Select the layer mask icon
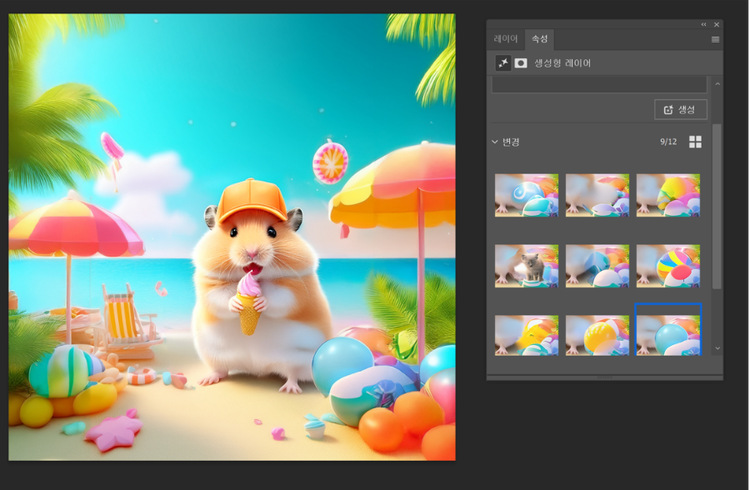This screenshot has height=490, width=750. coord(520,63)
